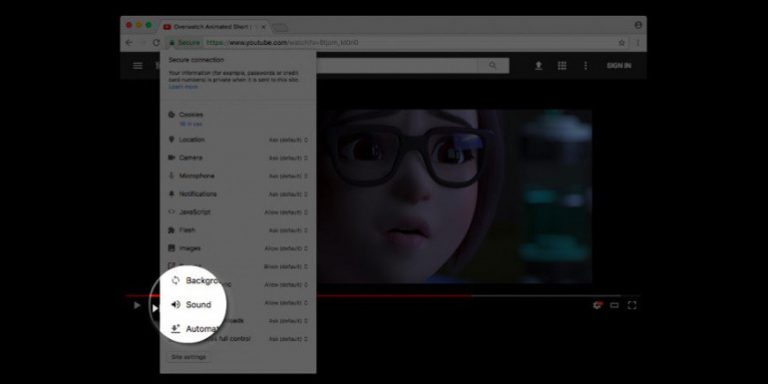
Task: Open the MIDI full control dropdown
Action: (288, 339)
